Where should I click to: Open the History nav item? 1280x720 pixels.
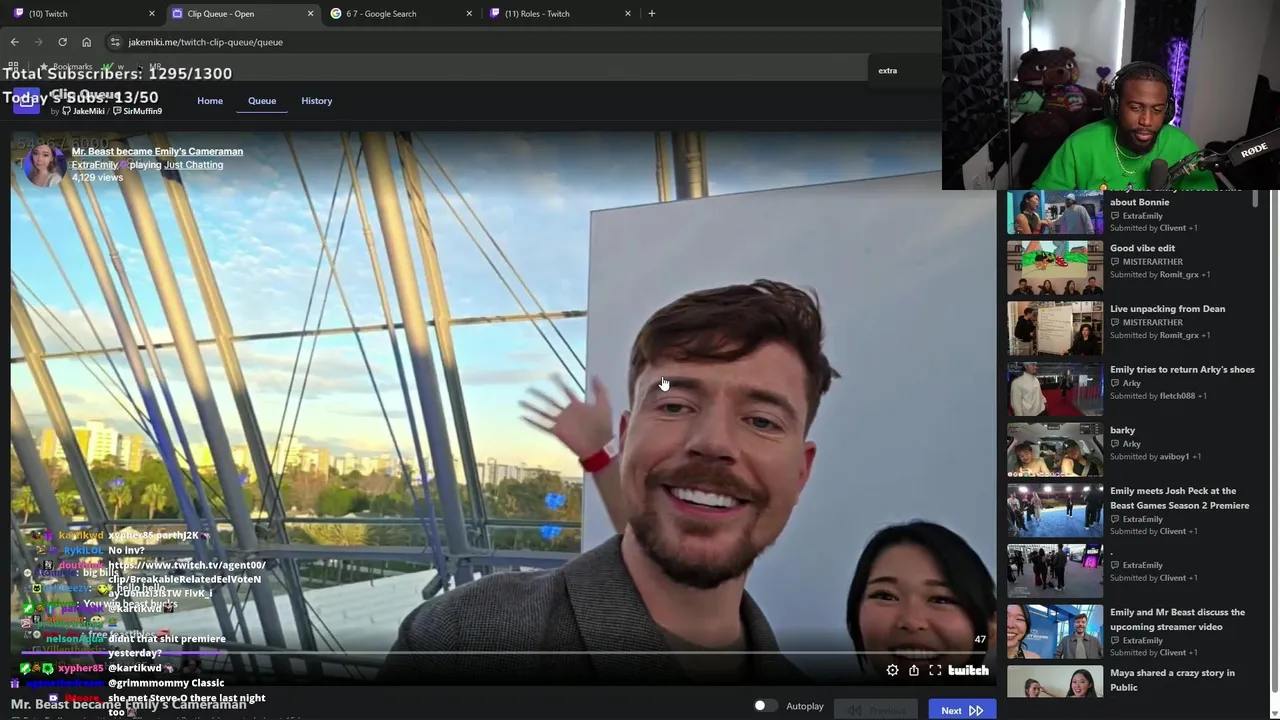[317, 101]
